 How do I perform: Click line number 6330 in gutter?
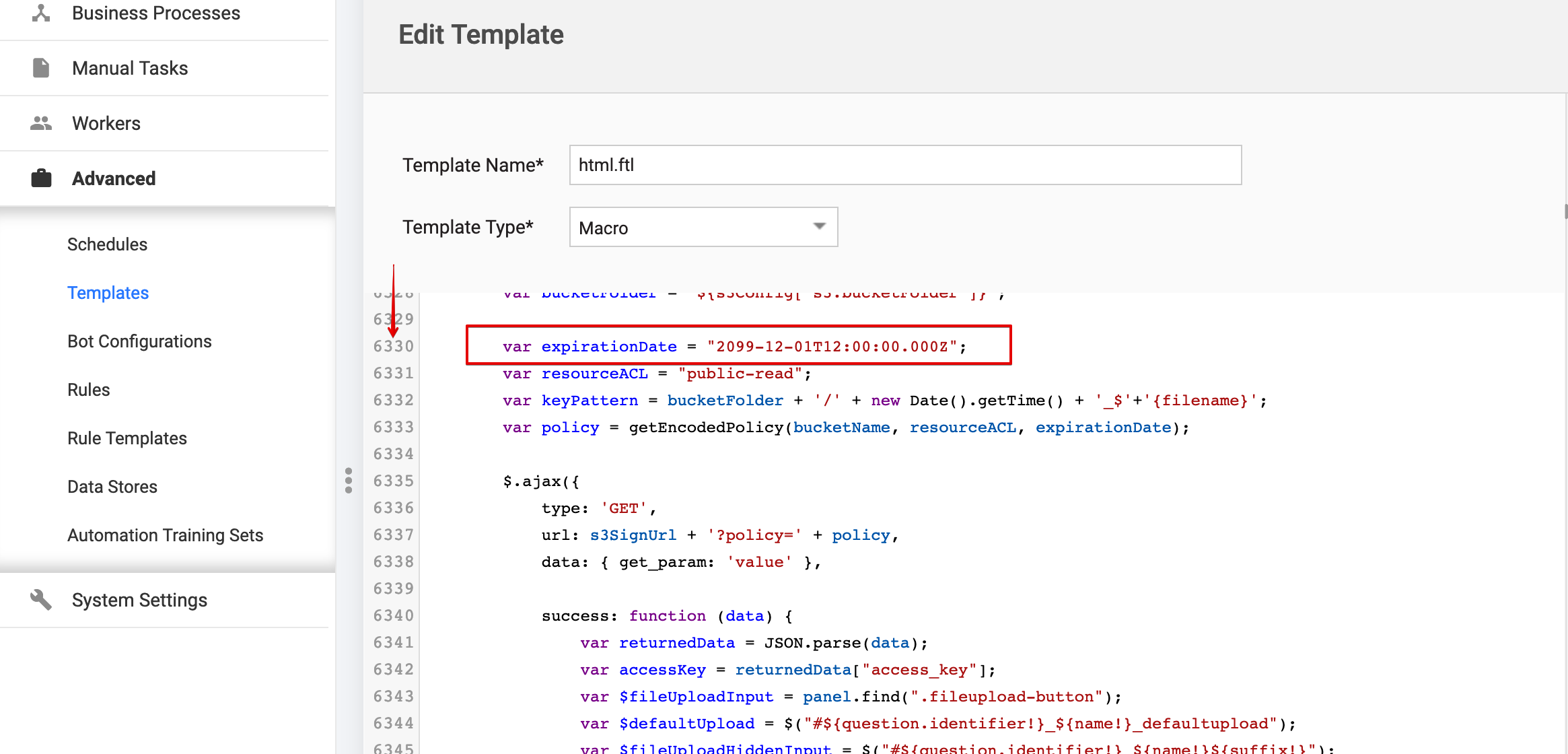[394, 346]
